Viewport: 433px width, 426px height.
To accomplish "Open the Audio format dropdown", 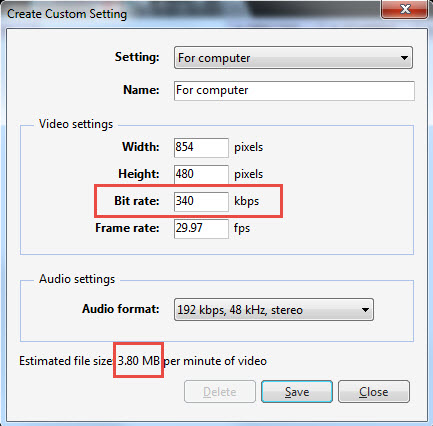I will pos(274,310).
